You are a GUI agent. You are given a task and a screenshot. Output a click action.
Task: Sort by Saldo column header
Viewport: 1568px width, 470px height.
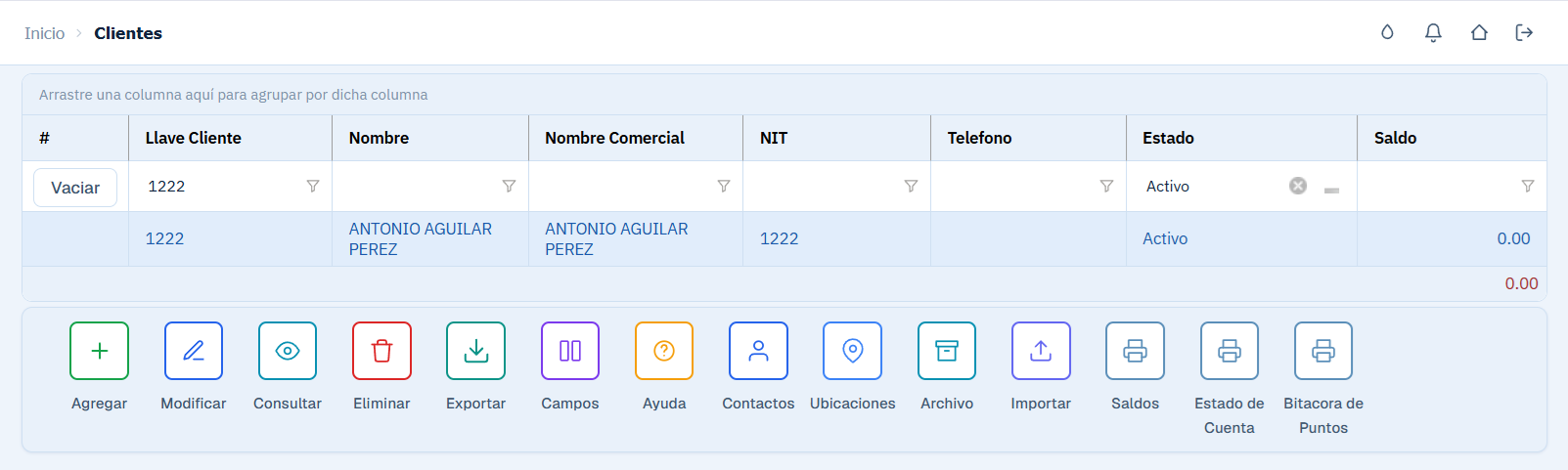tap(1452, 138)
